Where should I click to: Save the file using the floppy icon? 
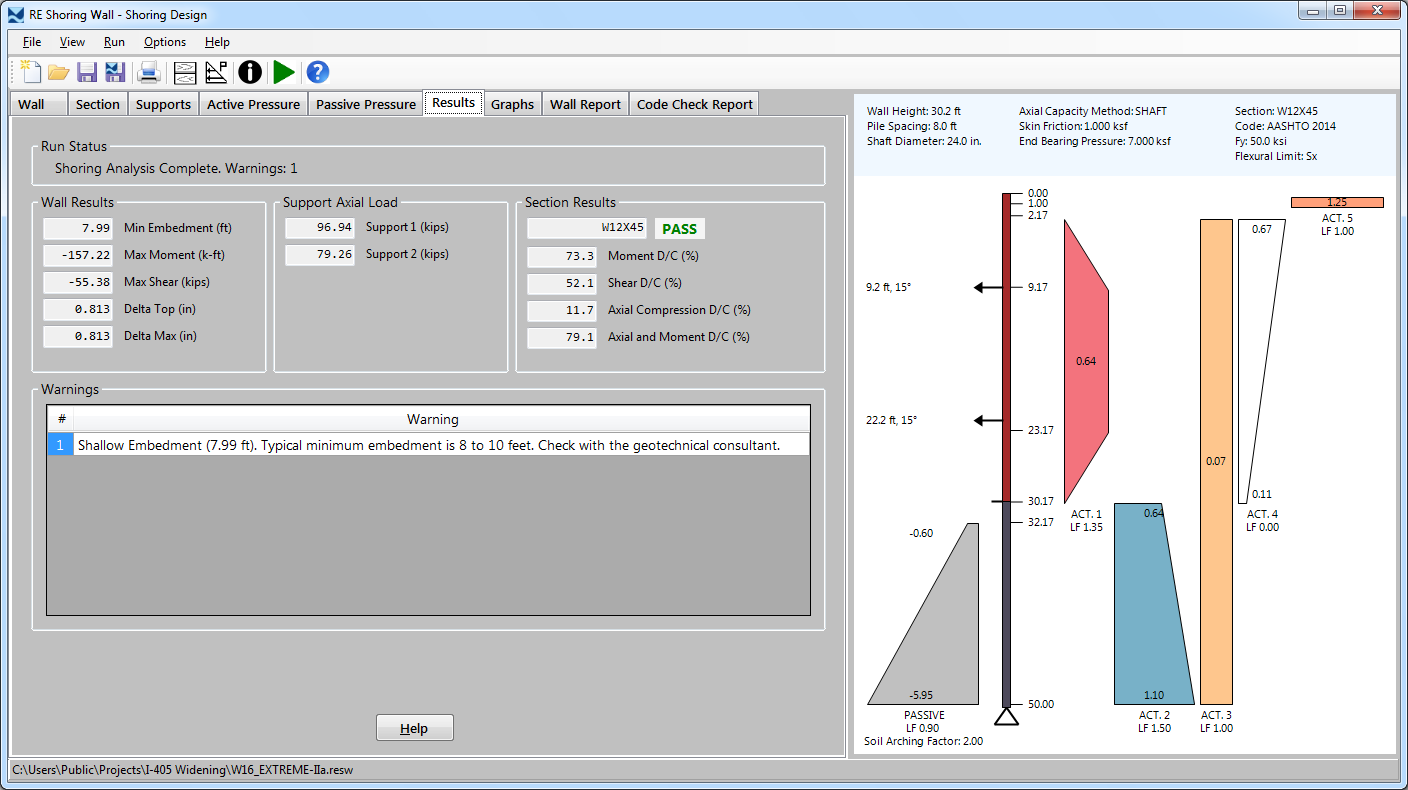pyautogui.click(x=87, y=72)
